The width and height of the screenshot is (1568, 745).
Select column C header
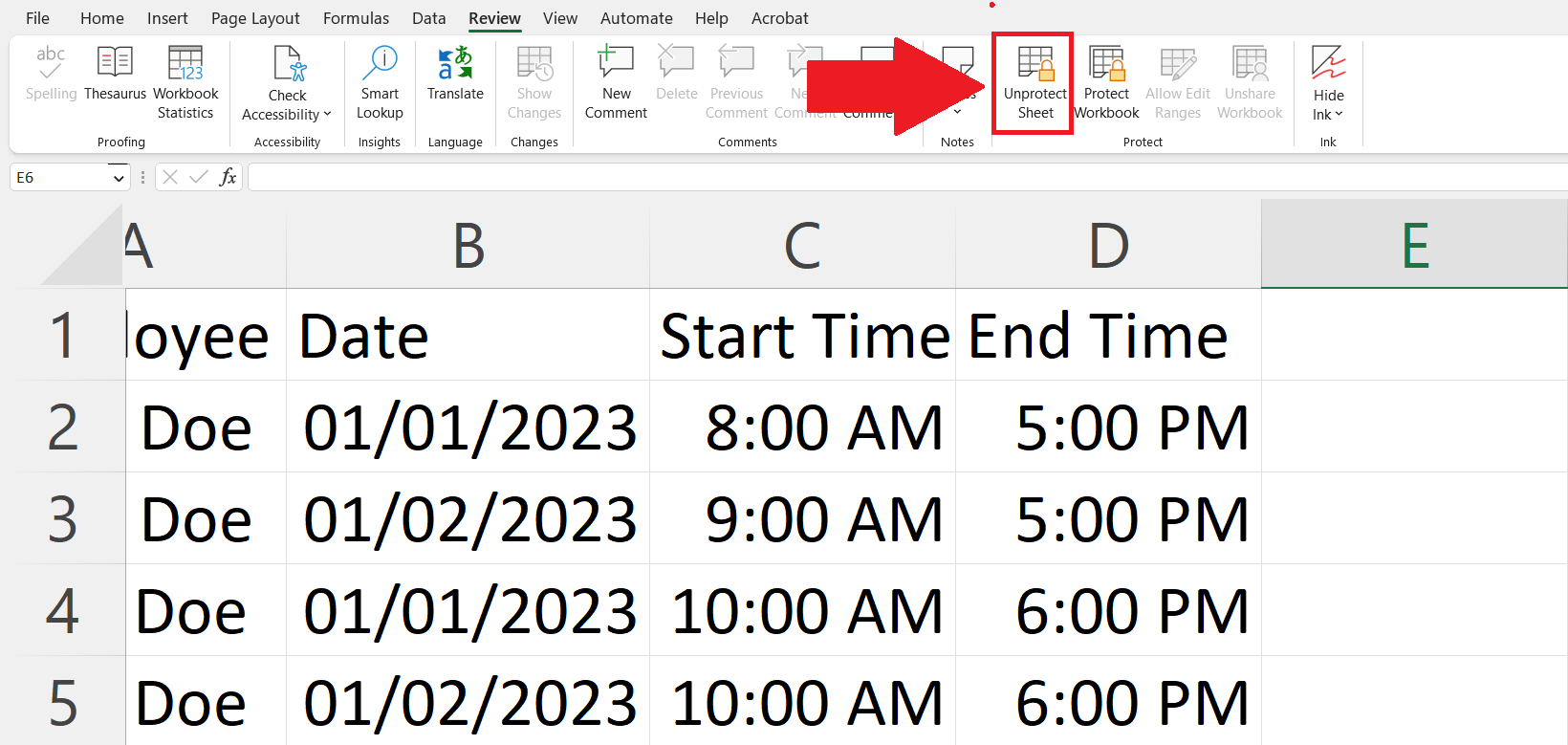coord(802,246)
